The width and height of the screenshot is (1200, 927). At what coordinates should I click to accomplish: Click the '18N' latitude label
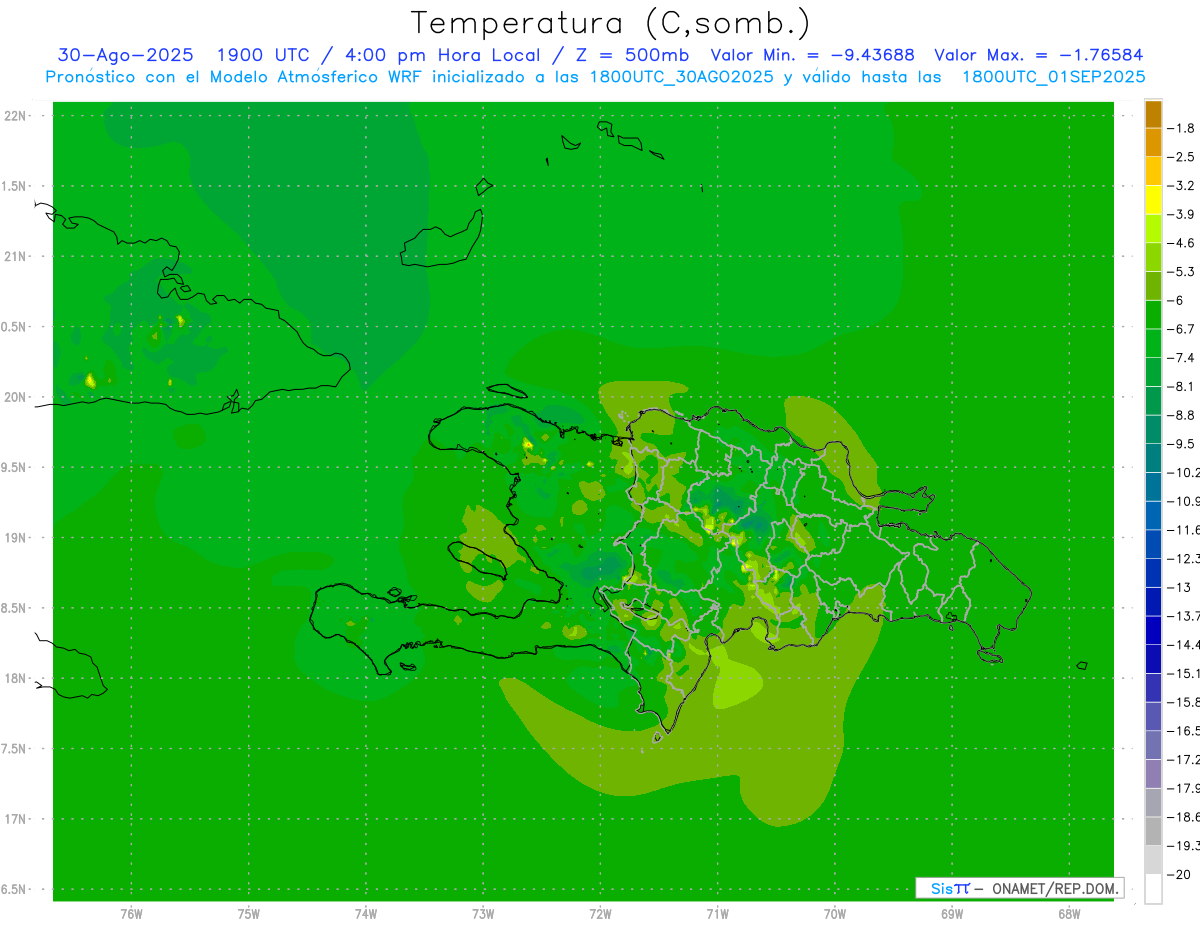[15, 679]
